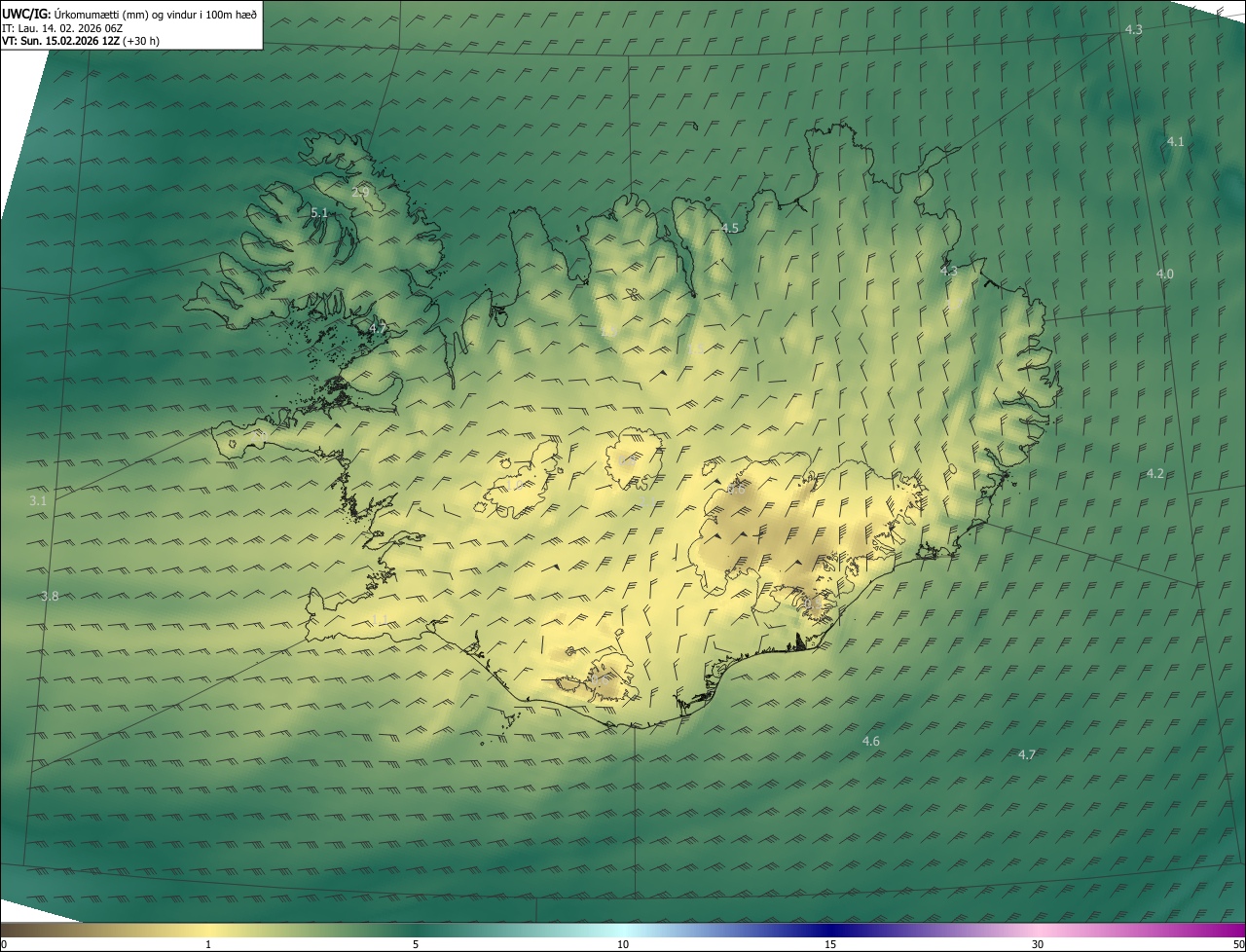Image resolution: width=1246 pixels, height=952 pixels.
Task: Click the 4.2 value off the east coast
Action: pyautogui.click(x=1154, y=473)
